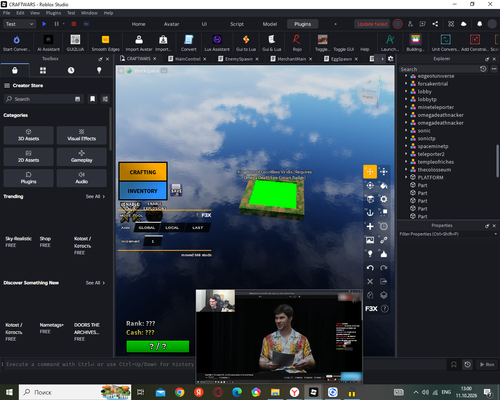Click the Unit Conversion plugin icon
Image resolution: width=500 pixels, height=400 pixels.
pyautogui.click(x=445, y=43)
